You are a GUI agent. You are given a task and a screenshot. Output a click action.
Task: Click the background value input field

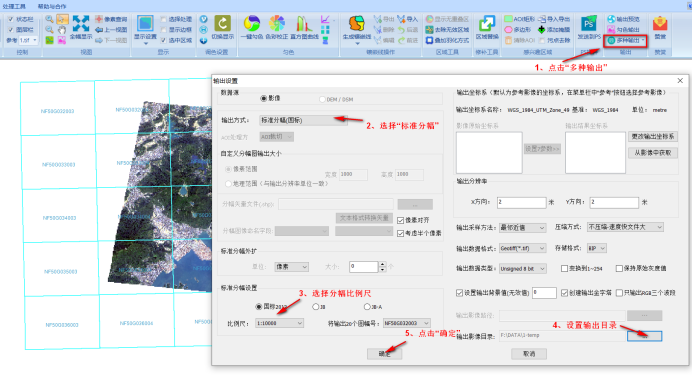(x=544, y=293)
